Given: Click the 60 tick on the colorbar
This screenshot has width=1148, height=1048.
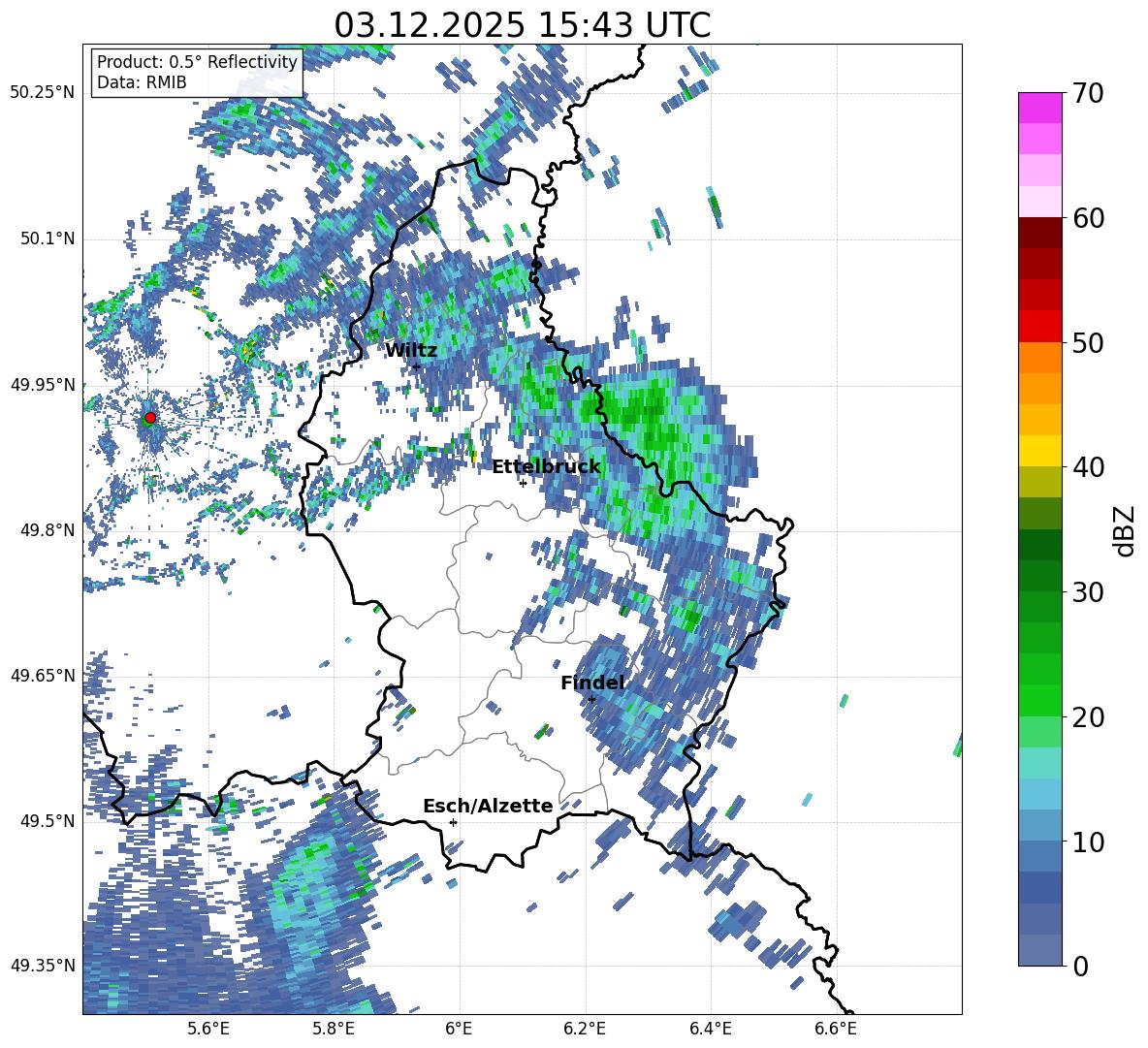Looking at the screenshot, I should pos(1088,218).
